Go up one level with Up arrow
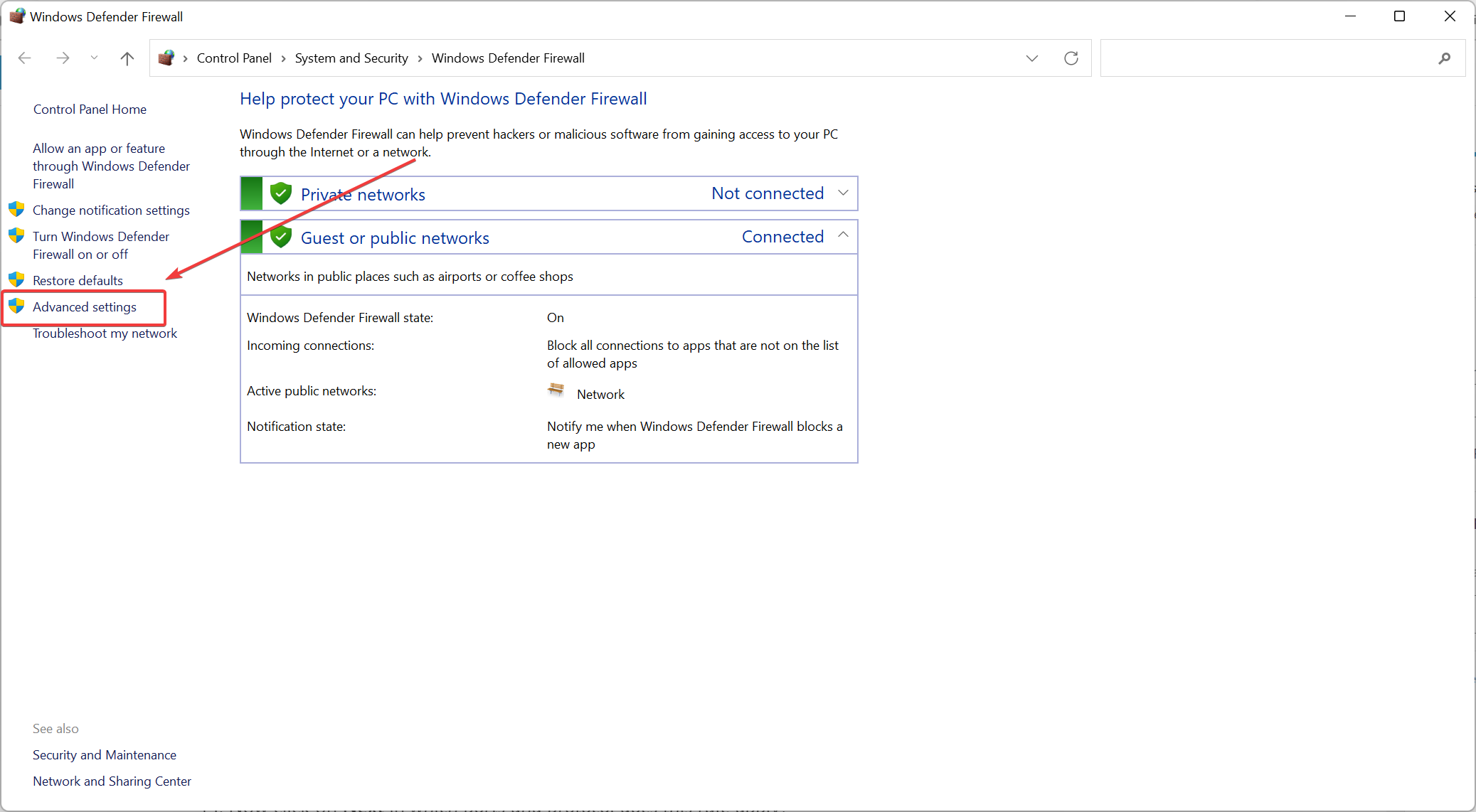Image resolution: width=1476 pixels, height=812 pixels. point(127,58)
